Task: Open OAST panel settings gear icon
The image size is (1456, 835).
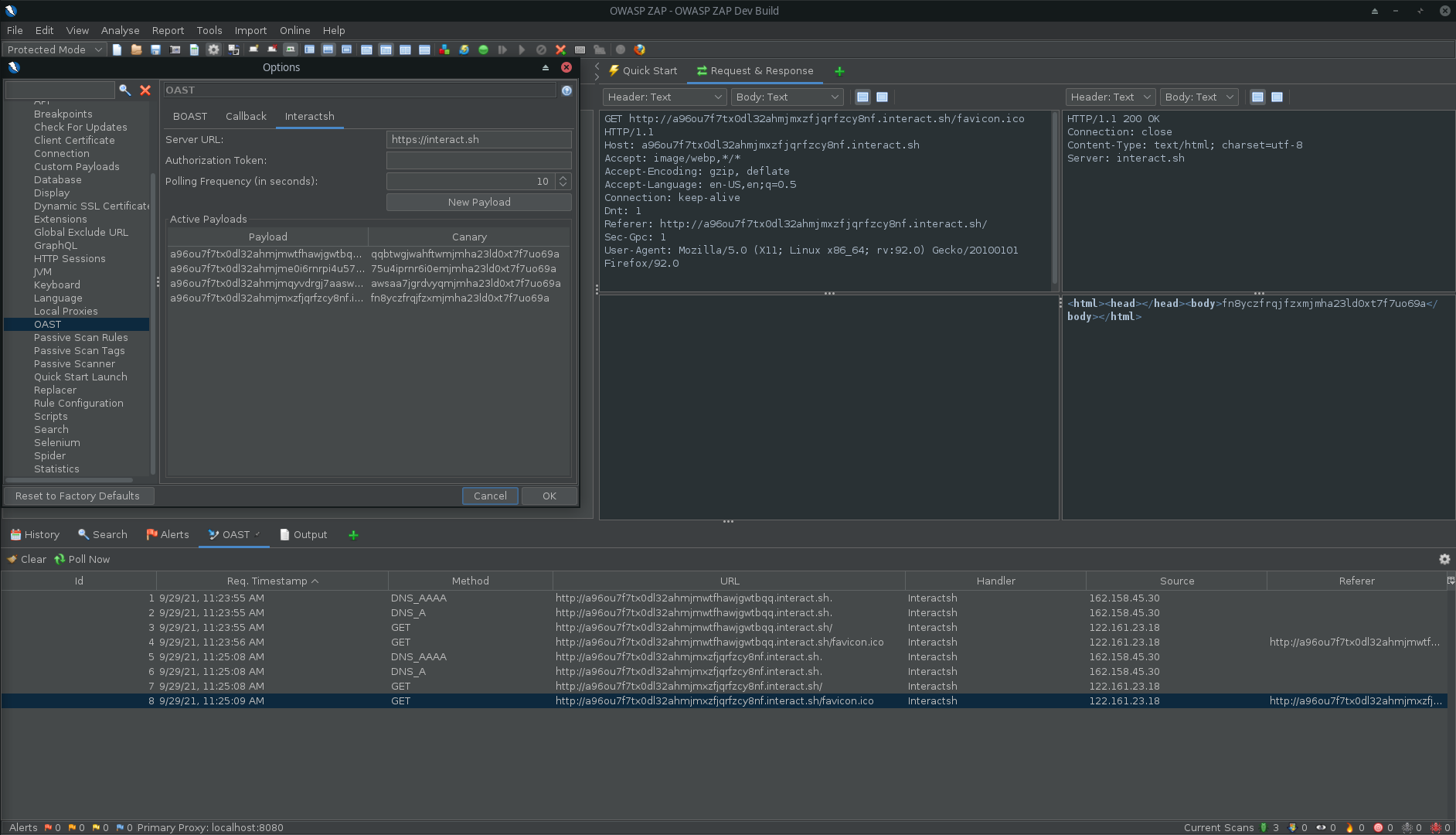Action: (1444, 559)
